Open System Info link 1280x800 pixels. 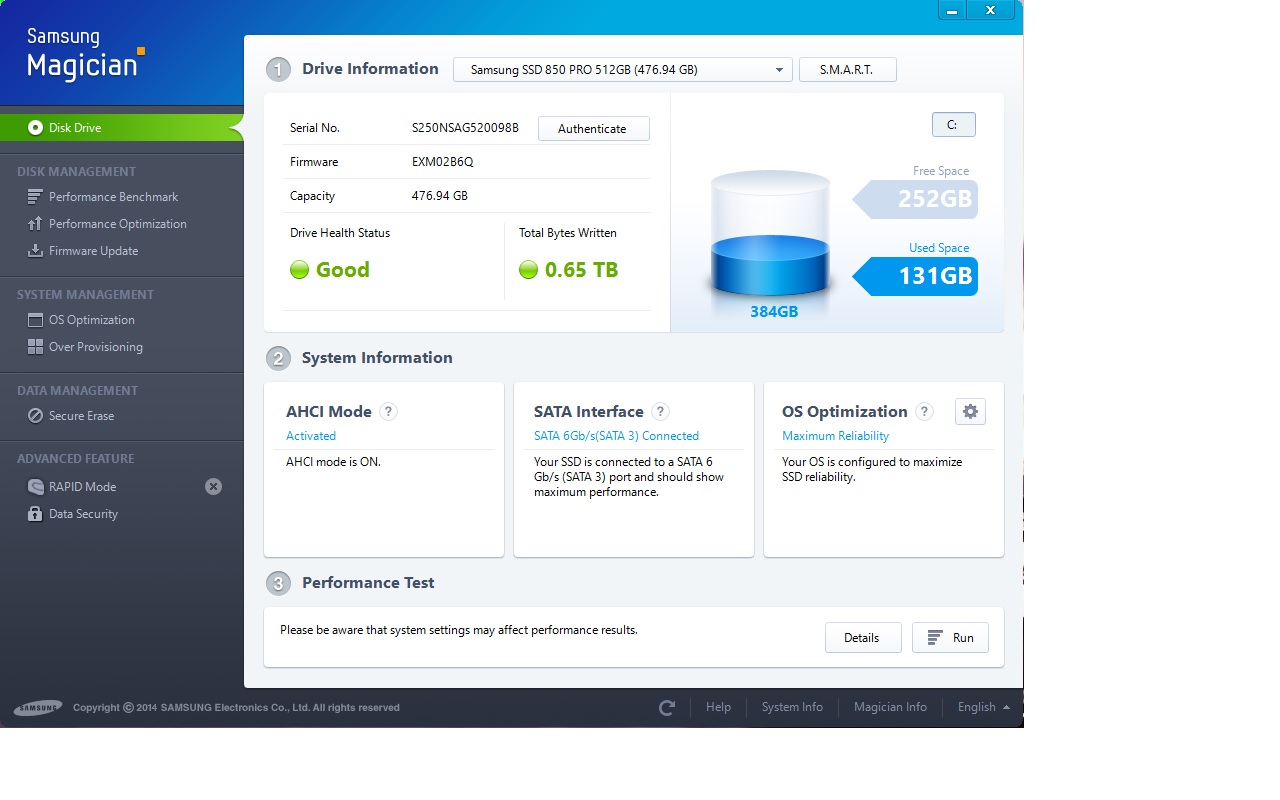pyautogui.click(x=792, y=707)
